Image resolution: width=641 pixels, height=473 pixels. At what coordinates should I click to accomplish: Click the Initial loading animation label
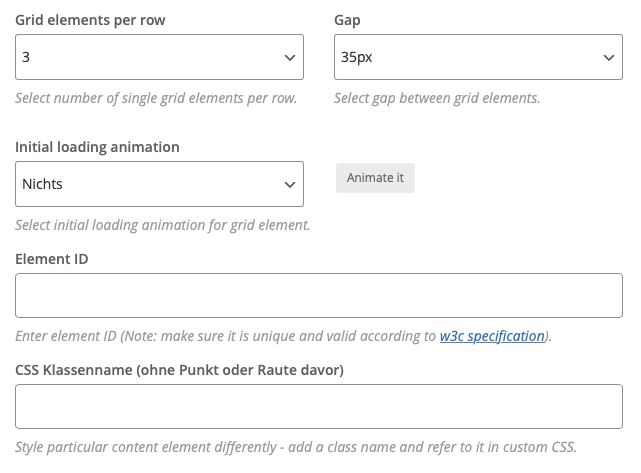click(97, 147)
